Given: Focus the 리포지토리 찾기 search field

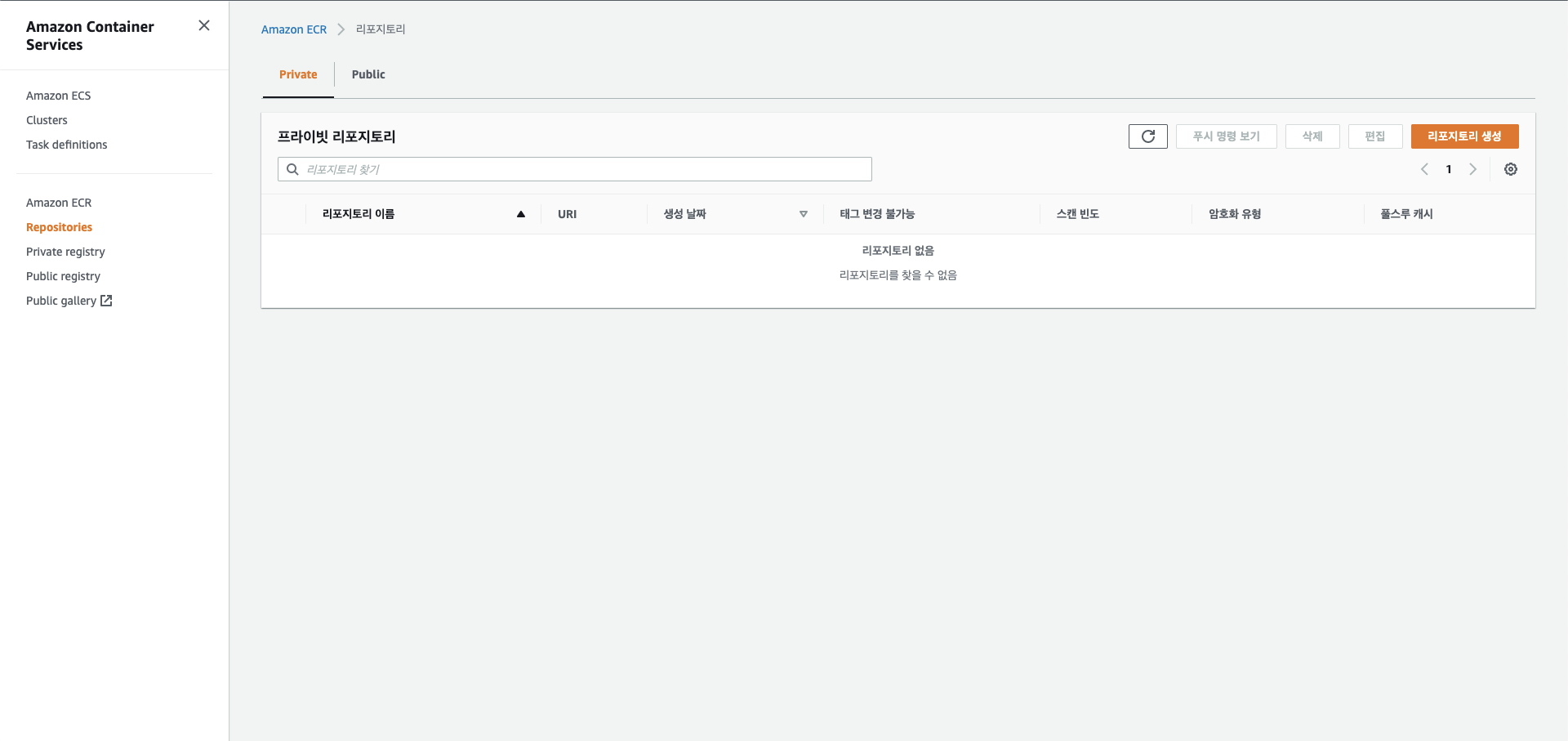Looking at the screenshot, I should [575, 169].
